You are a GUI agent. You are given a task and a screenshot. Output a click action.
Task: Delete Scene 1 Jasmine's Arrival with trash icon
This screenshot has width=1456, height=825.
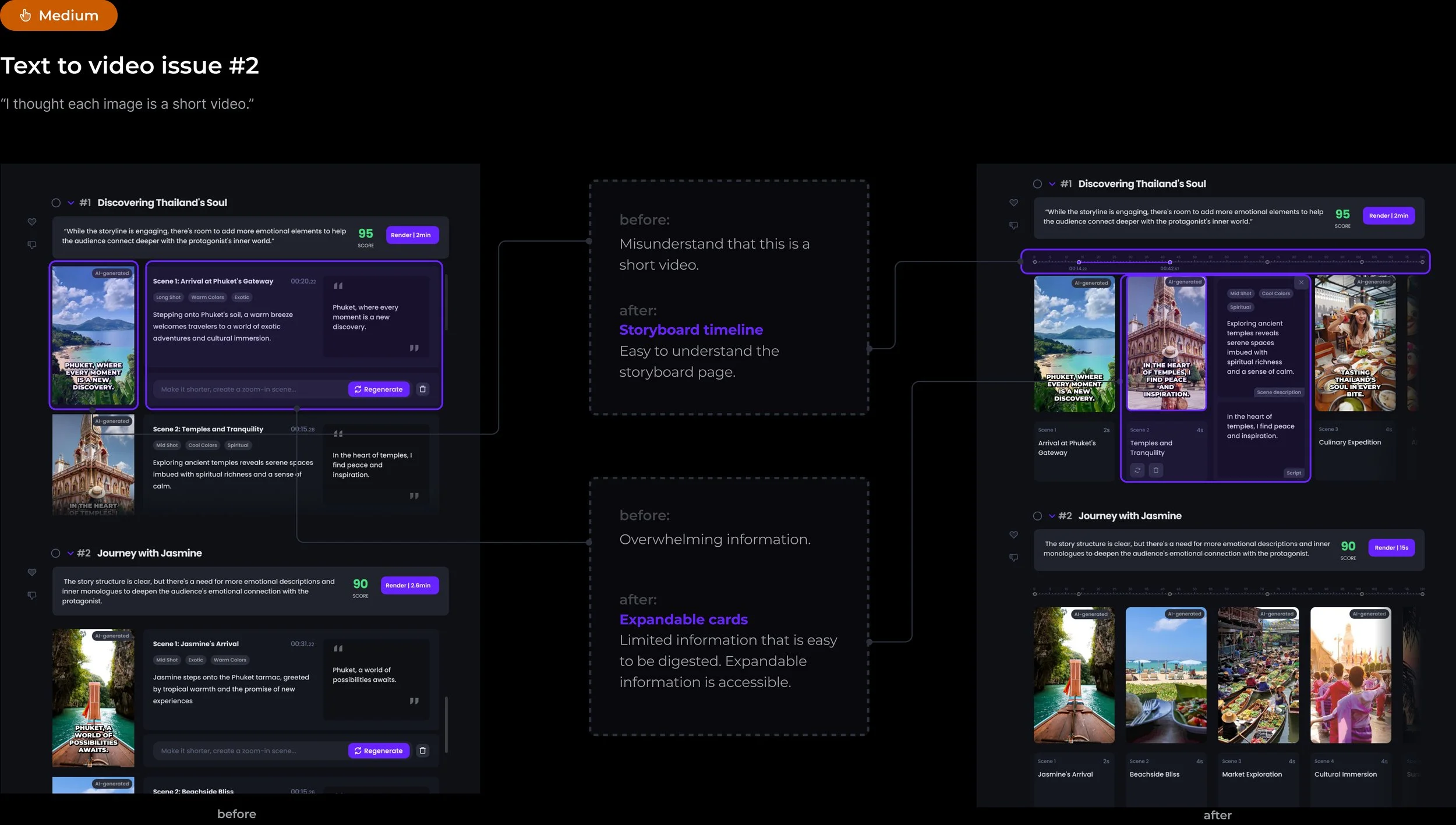coord(423,750)
